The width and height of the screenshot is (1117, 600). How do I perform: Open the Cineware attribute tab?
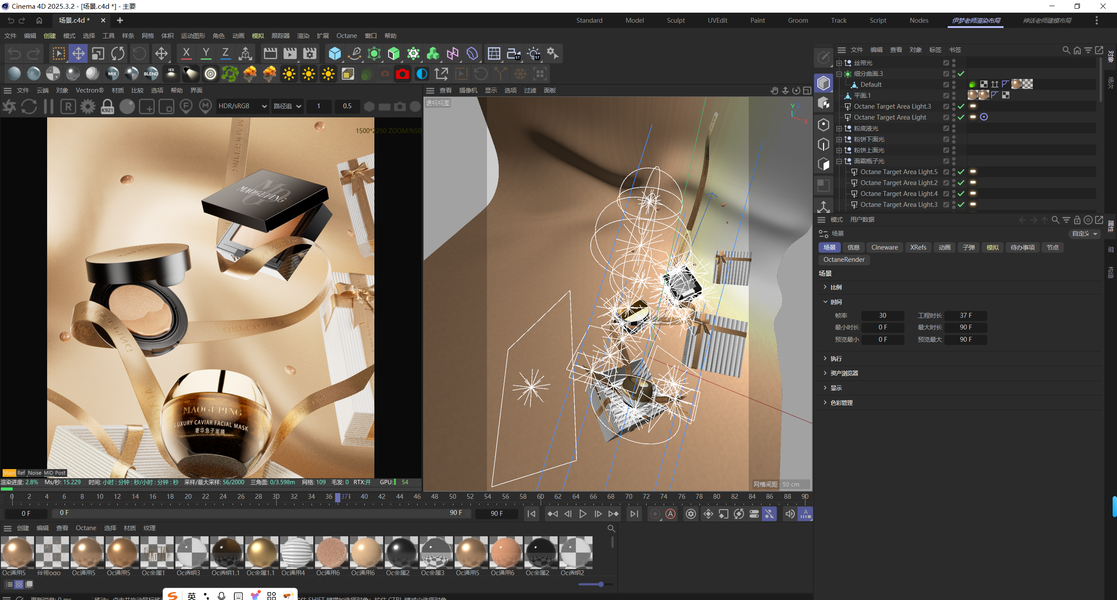[x=884, y=247]
